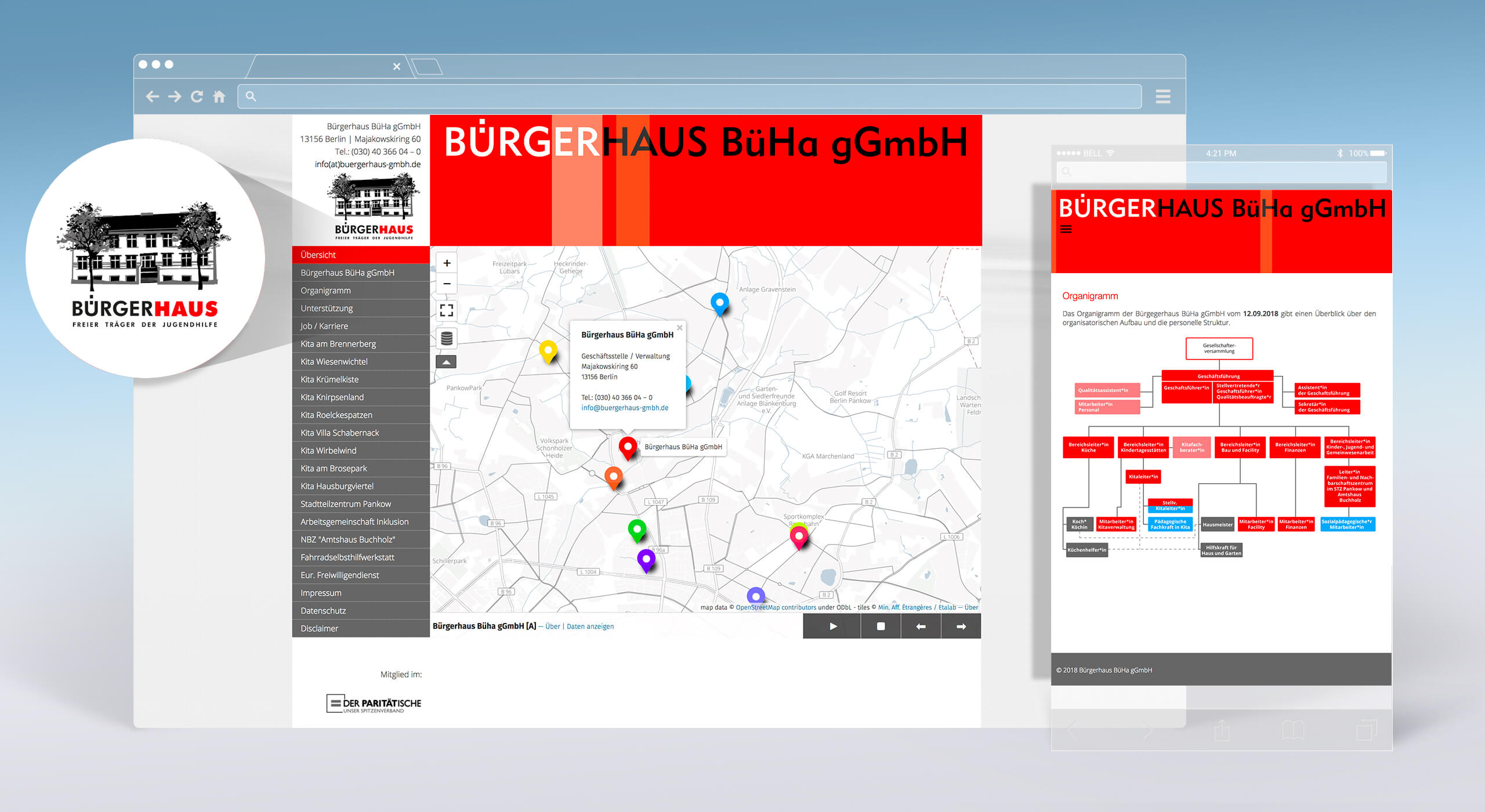The height and width of the screenshot is (812, 1485).
Task: Click the yellow map marker
Action: [x=548, y=350]
